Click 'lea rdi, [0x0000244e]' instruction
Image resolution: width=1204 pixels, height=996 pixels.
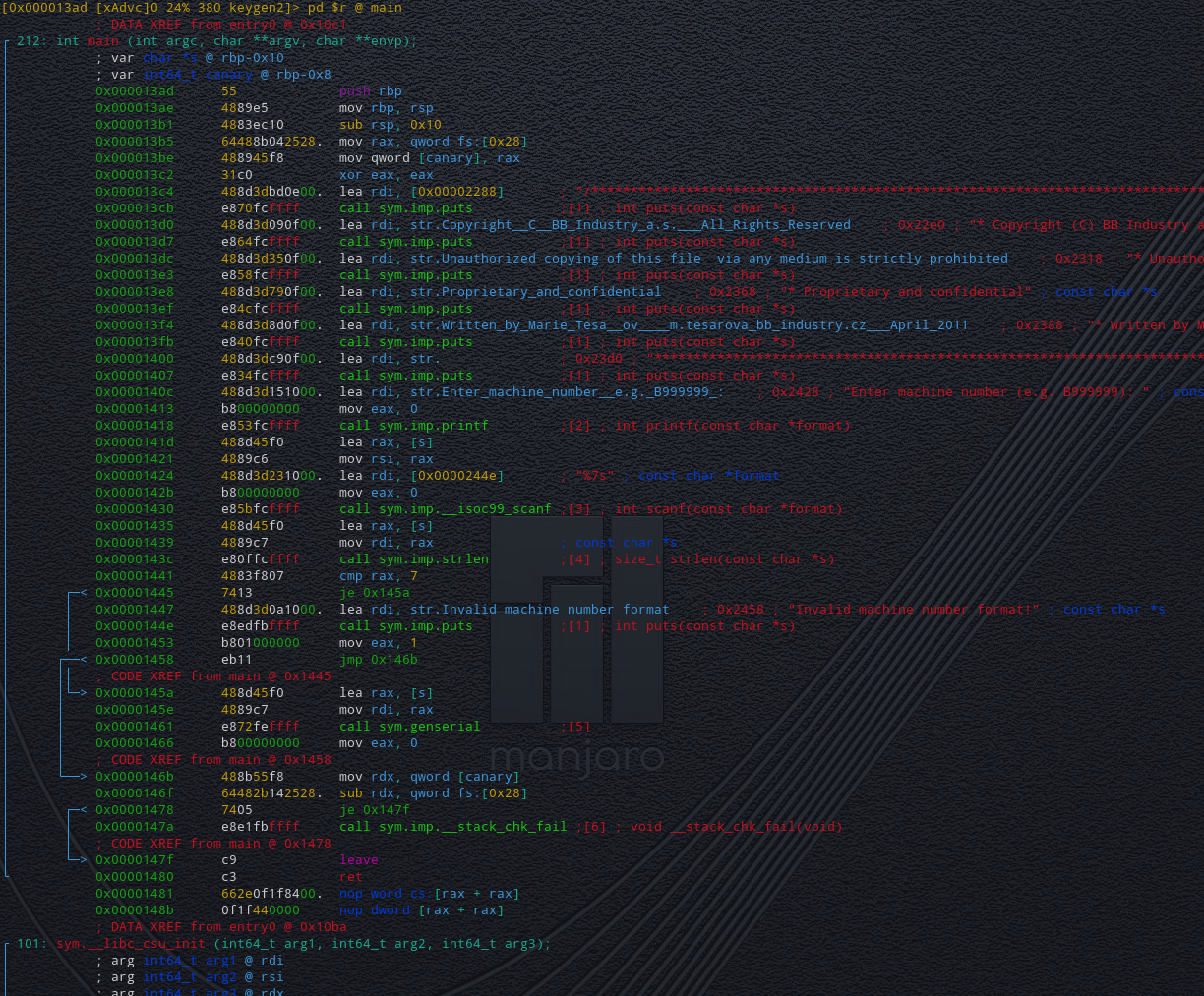click(x=422, y=476)
